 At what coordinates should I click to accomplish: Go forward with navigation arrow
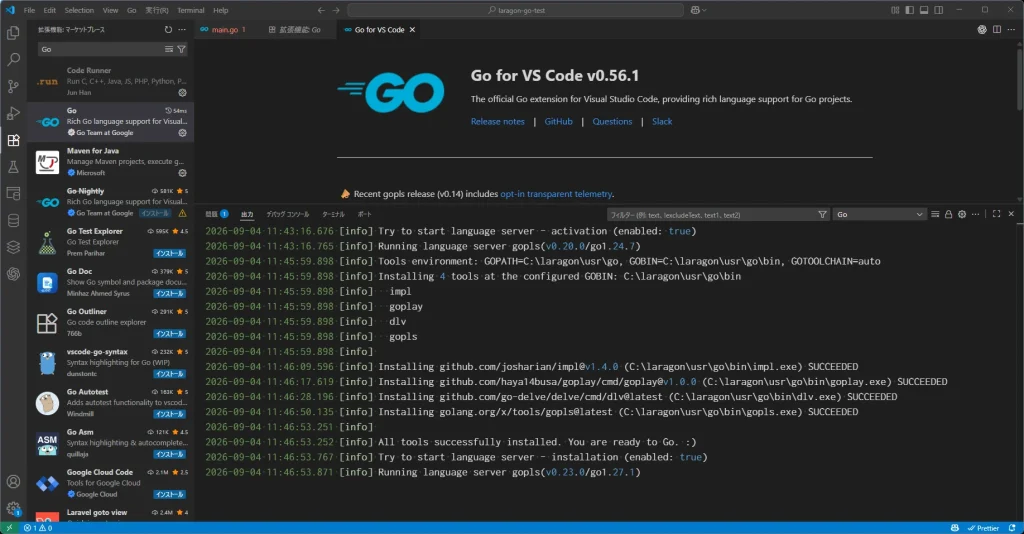336,10
